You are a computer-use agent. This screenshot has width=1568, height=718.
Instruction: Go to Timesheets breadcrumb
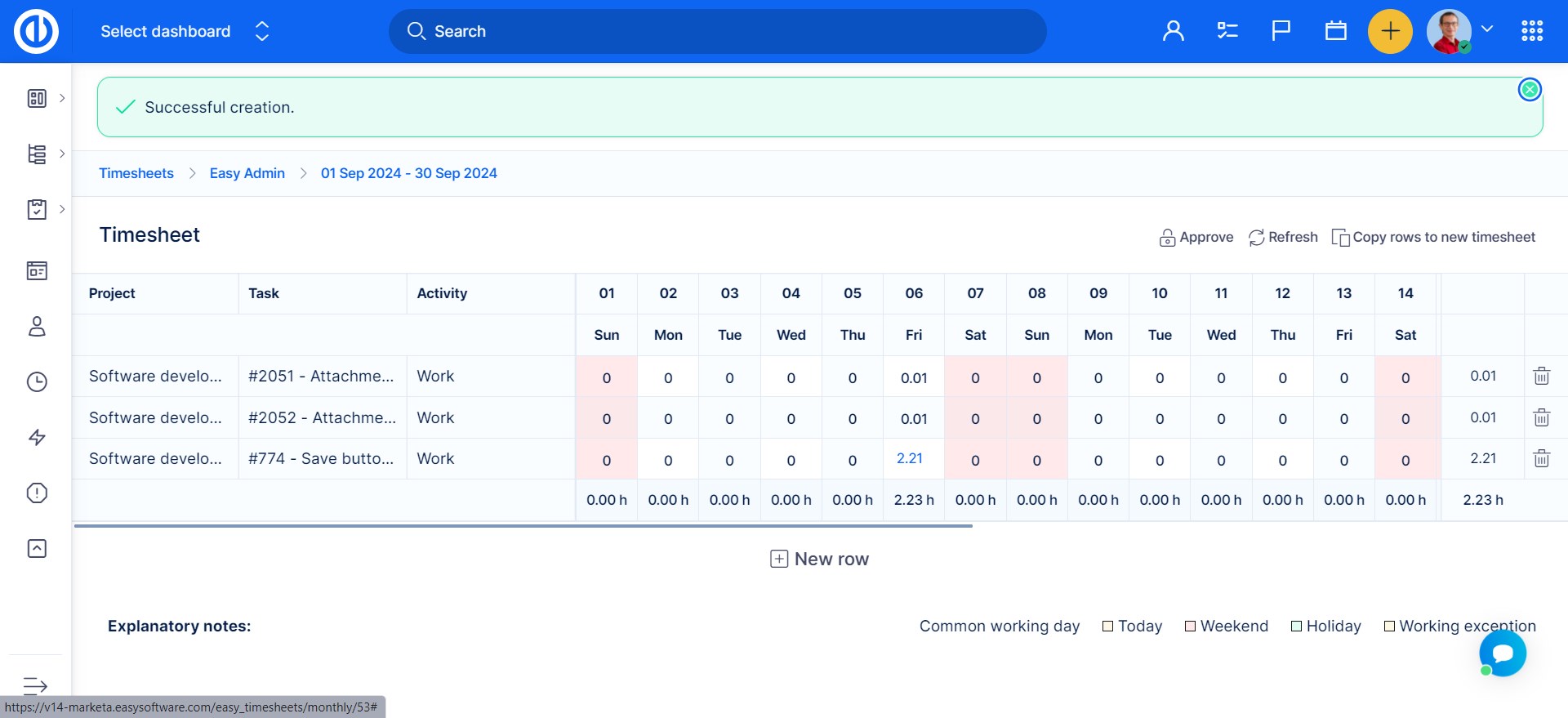136,173
